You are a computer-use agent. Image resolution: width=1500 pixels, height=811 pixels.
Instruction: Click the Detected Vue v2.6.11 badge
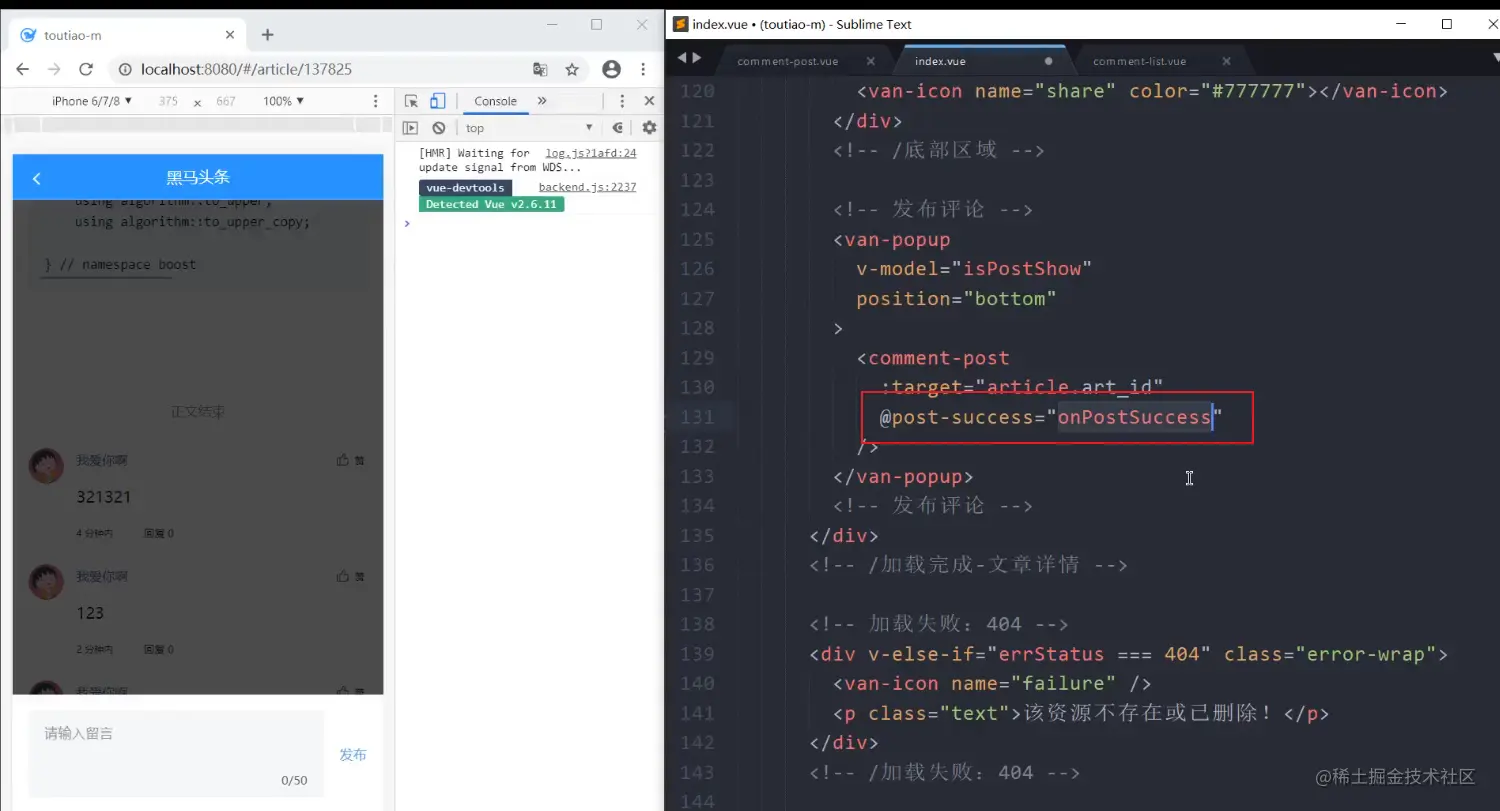pyautogui.click(x=492, y=204)
